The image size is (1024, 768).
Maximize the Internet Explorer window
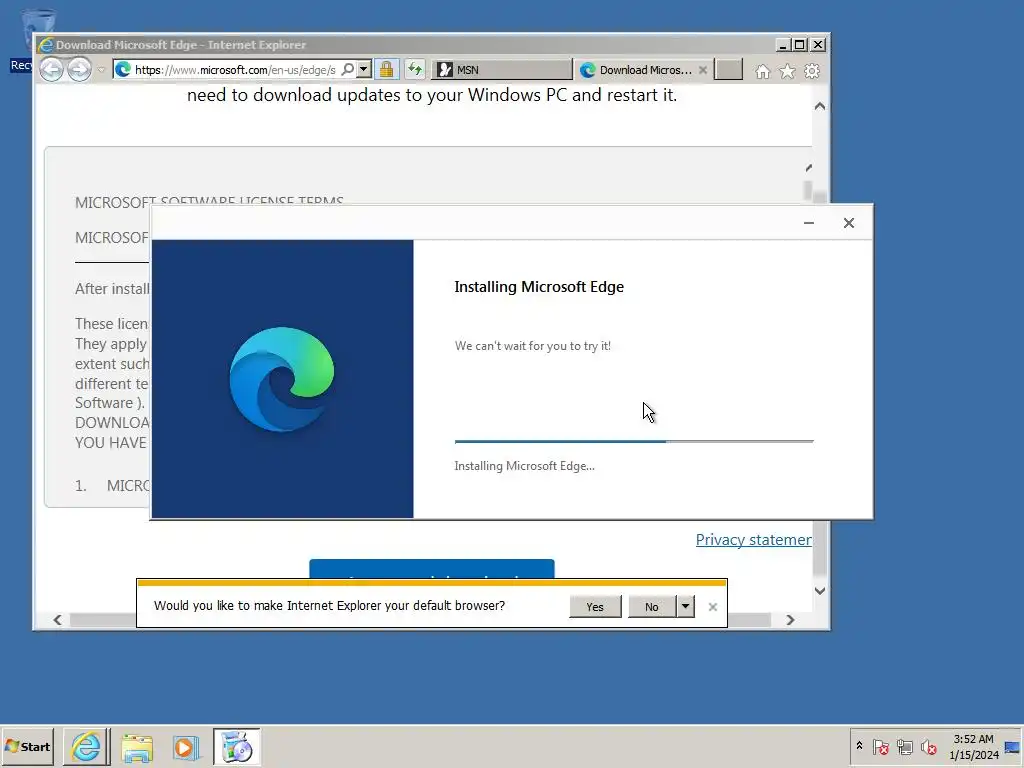tap(800, 44)
